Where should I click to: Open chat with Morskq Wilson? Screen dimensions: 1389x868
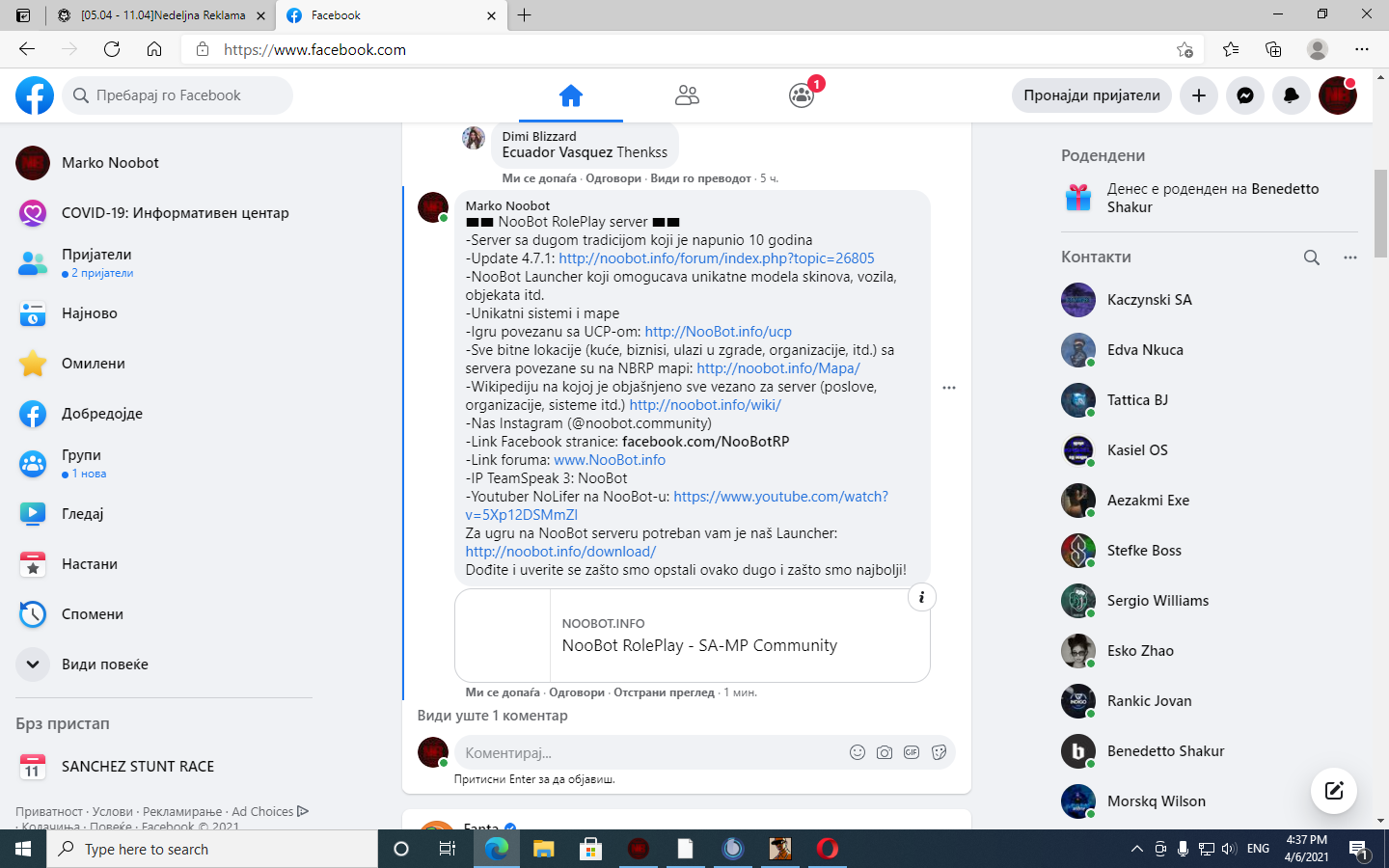[1210, 801]
